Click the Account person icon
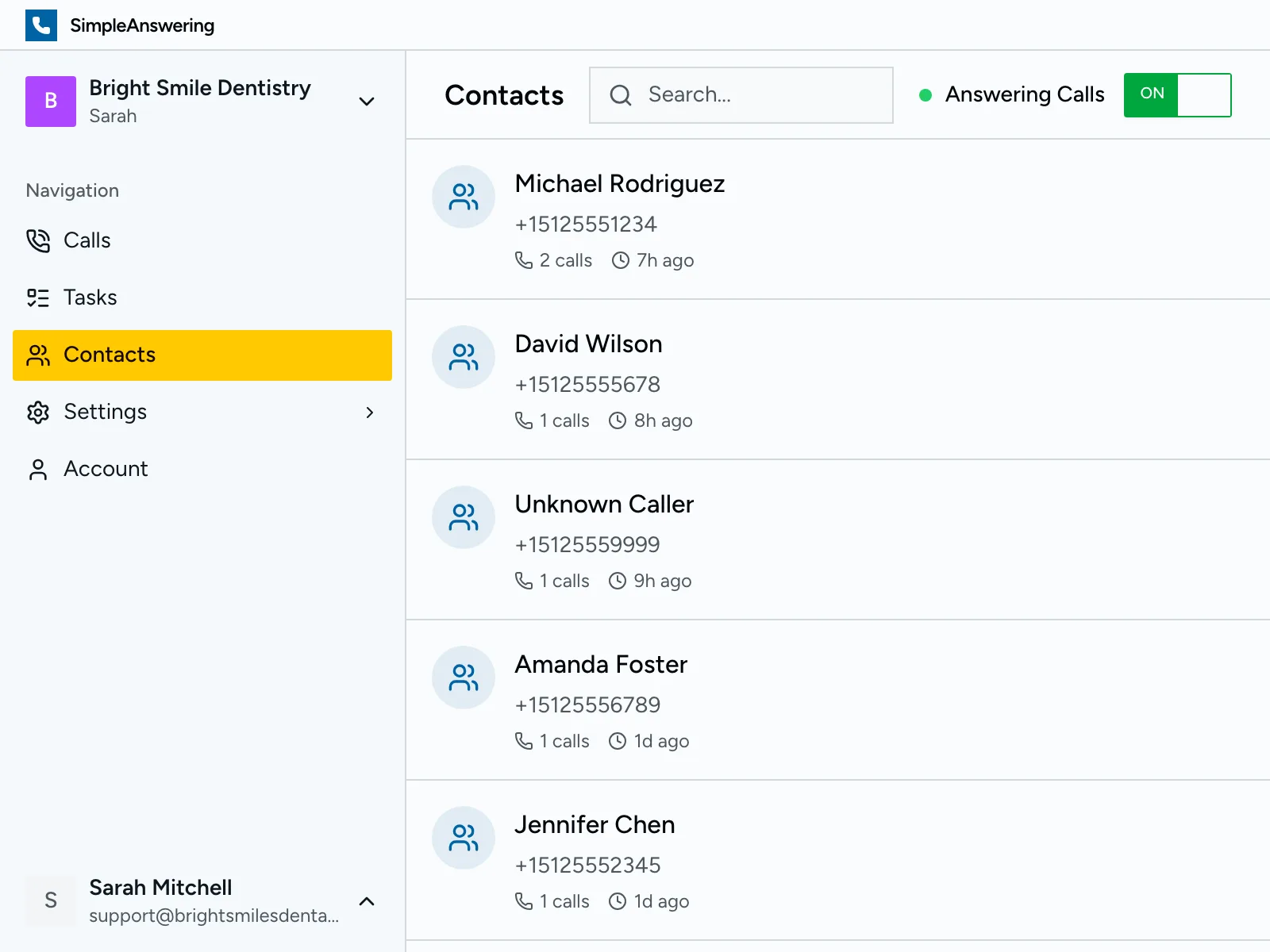Viewport: 1270px width, 952px height. [37, 469]
